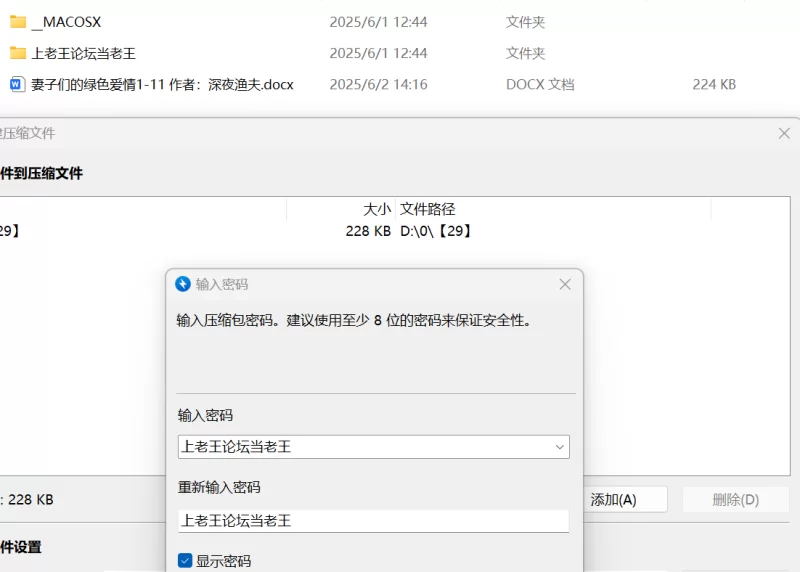Select the 妻子们的绿色爱情1-11 docx file name

click(162, 84)
